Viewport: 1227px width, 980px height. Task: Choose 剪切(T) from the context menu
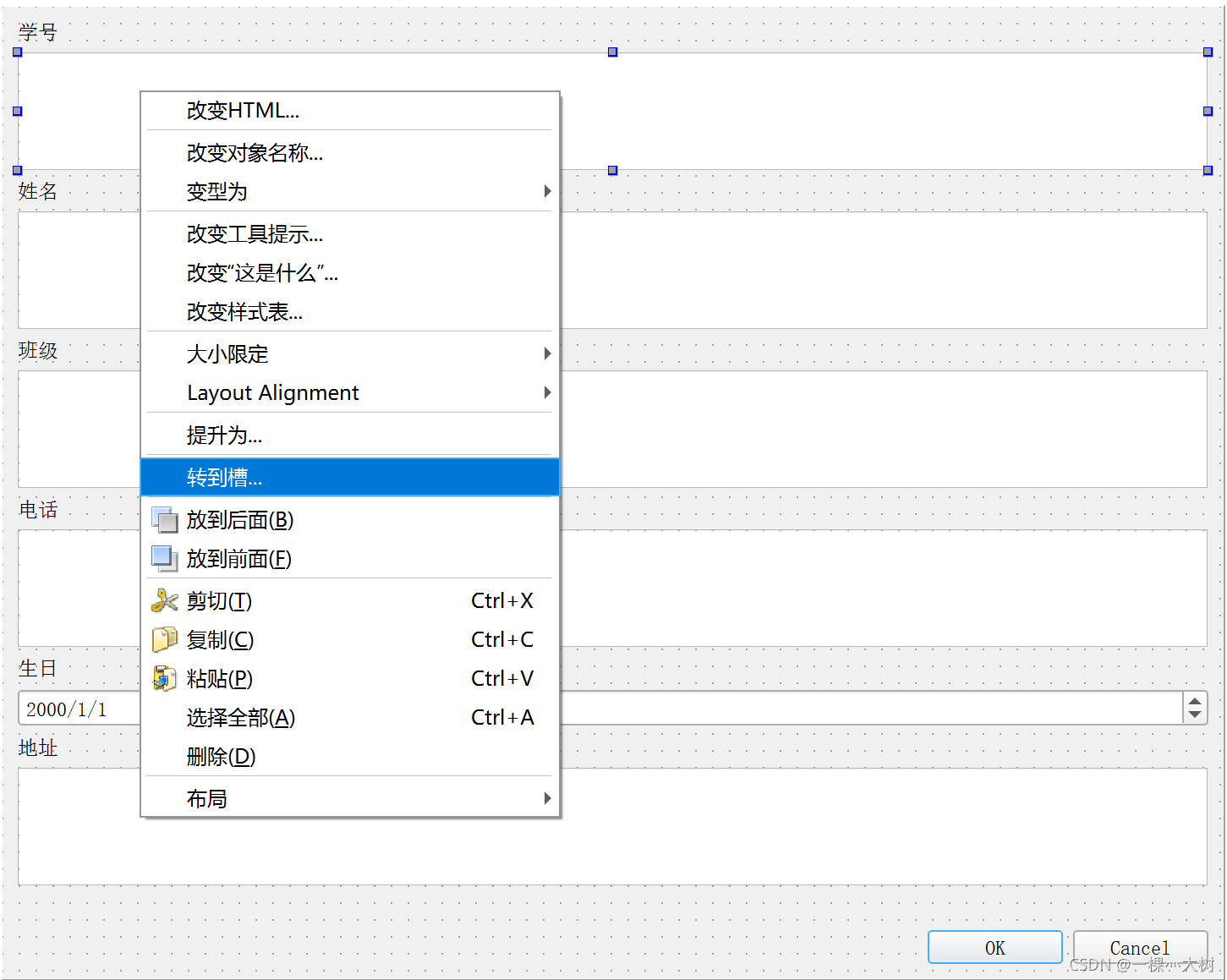click(x=350, y=601)
